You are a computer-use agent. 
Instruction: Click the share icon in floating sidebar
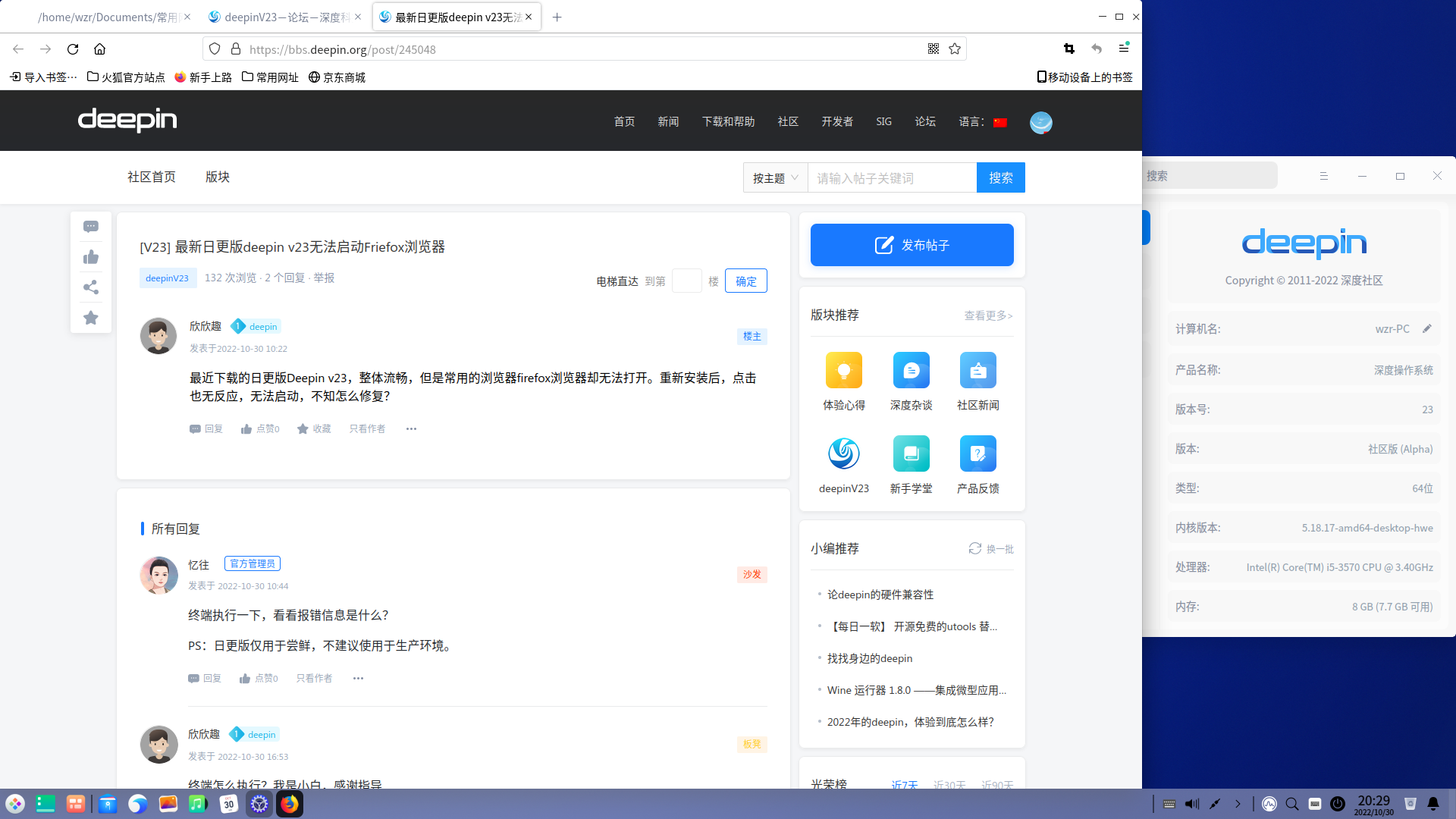tap(91, 287)
